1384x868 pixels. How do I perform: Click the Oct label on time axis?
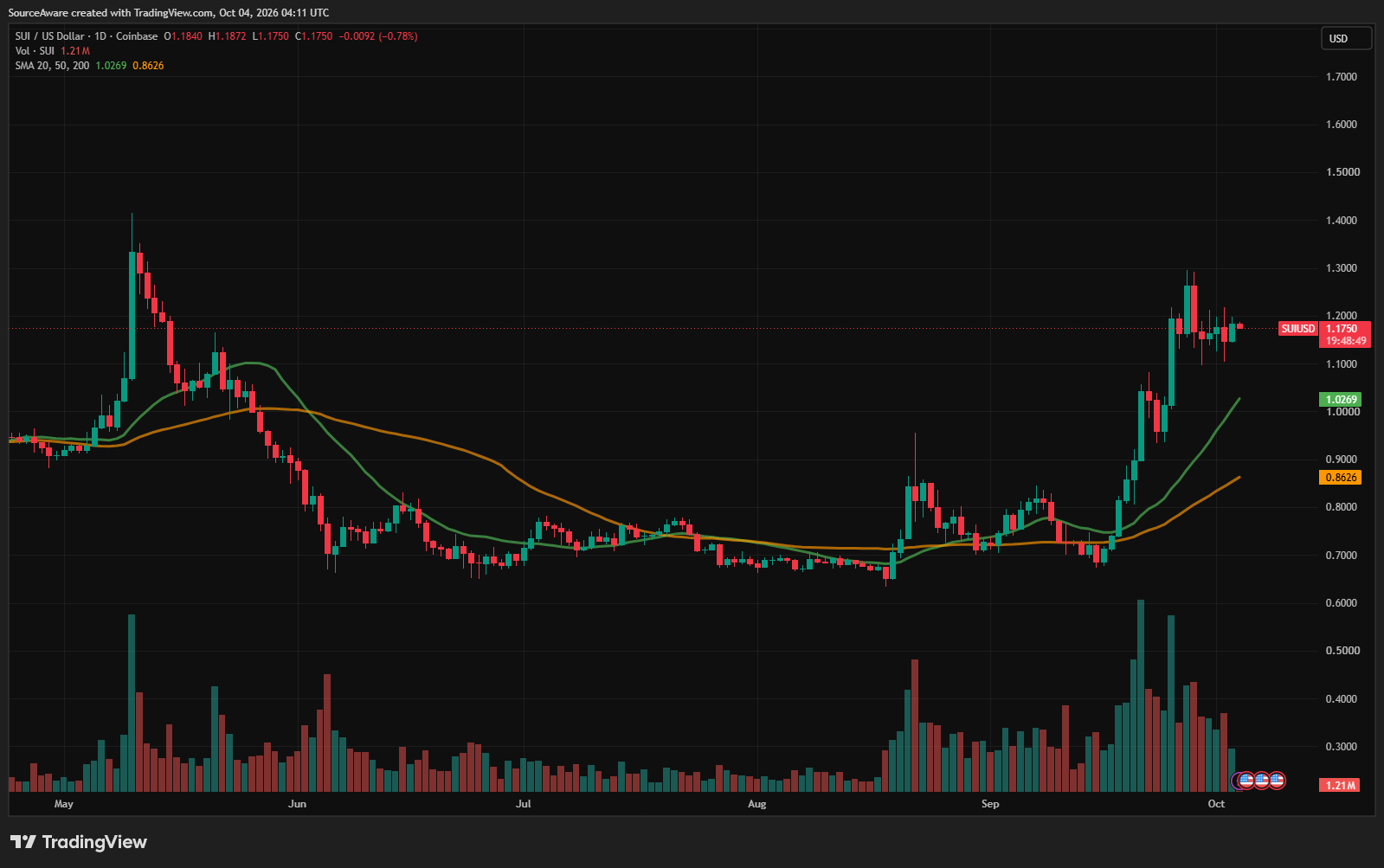click(1216, 804)
